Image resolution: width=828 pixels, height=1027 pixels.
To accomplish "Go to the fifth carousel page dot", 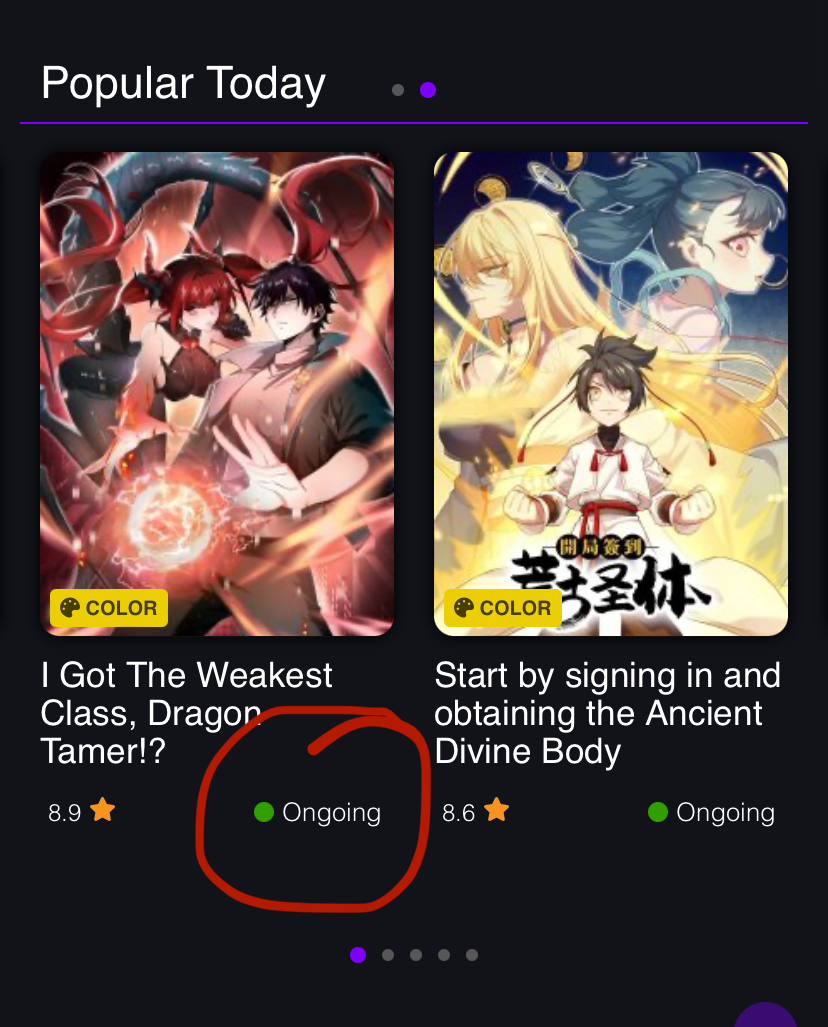I will [472, 955].
